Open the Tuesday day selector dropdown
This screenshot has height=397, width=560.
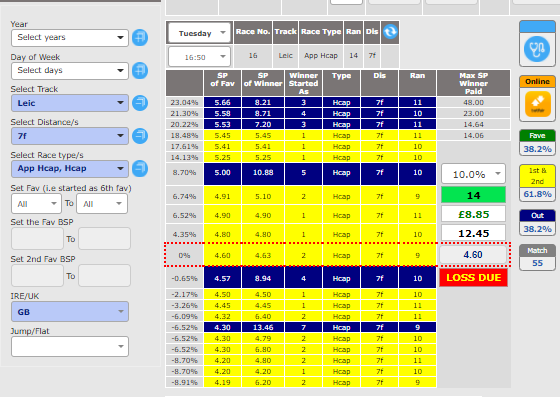point(199,33)
